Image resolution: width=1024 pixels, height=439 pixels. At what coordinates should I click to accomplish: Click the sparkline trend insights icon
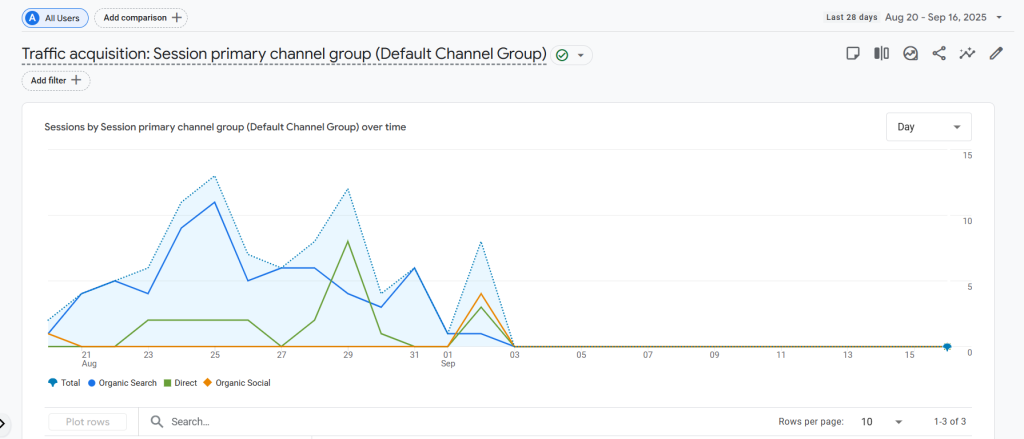click(967, 54)
